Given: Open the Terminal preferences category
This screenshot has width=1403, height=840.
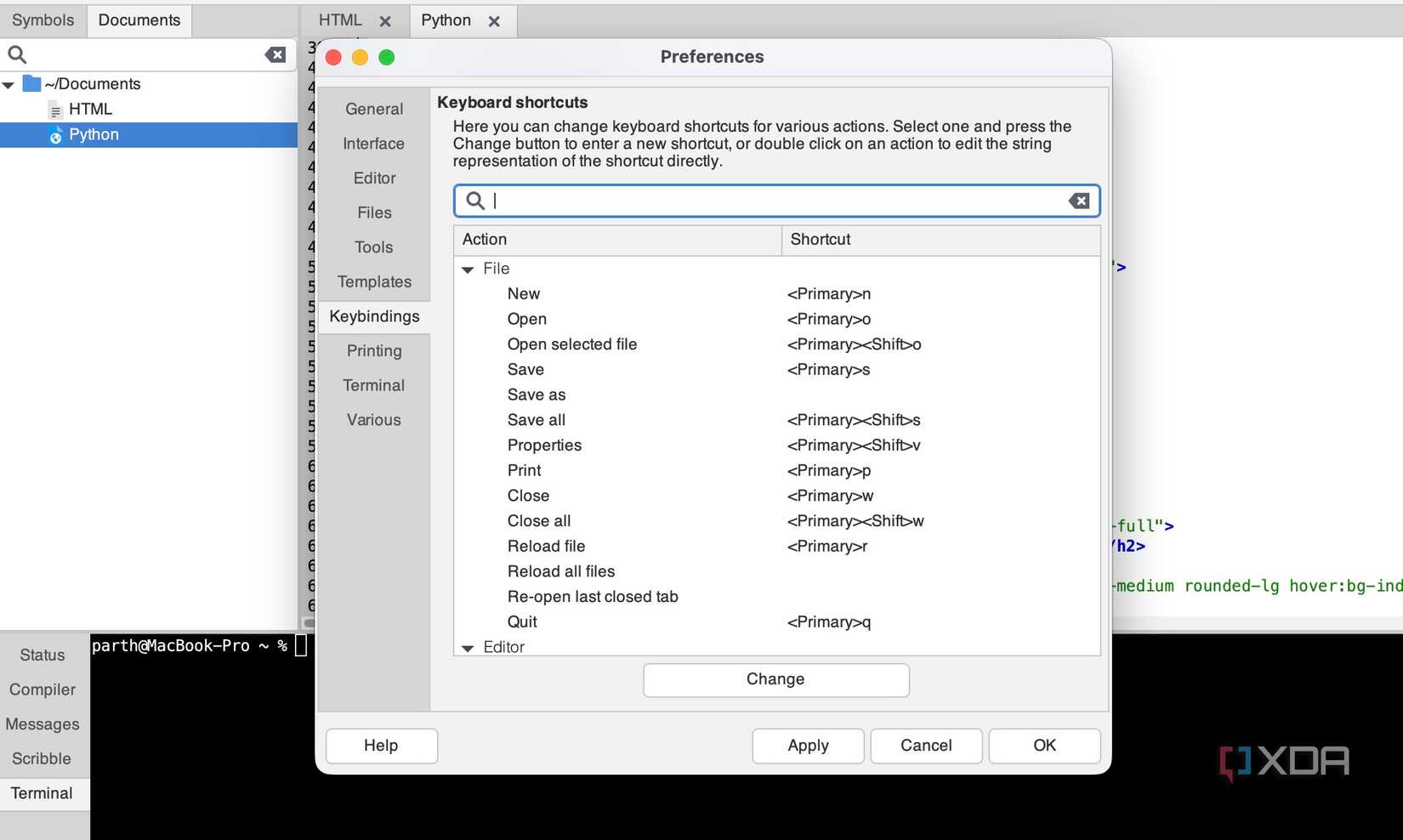Looking at the screenshot, I should click(x=373, y=385).
